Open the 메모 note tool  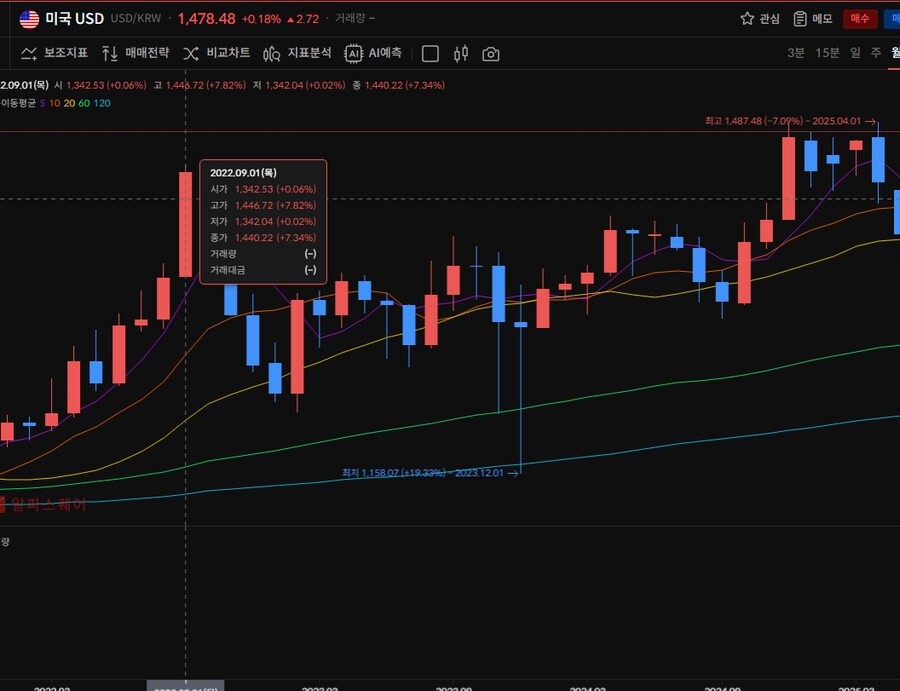[812, 18]
